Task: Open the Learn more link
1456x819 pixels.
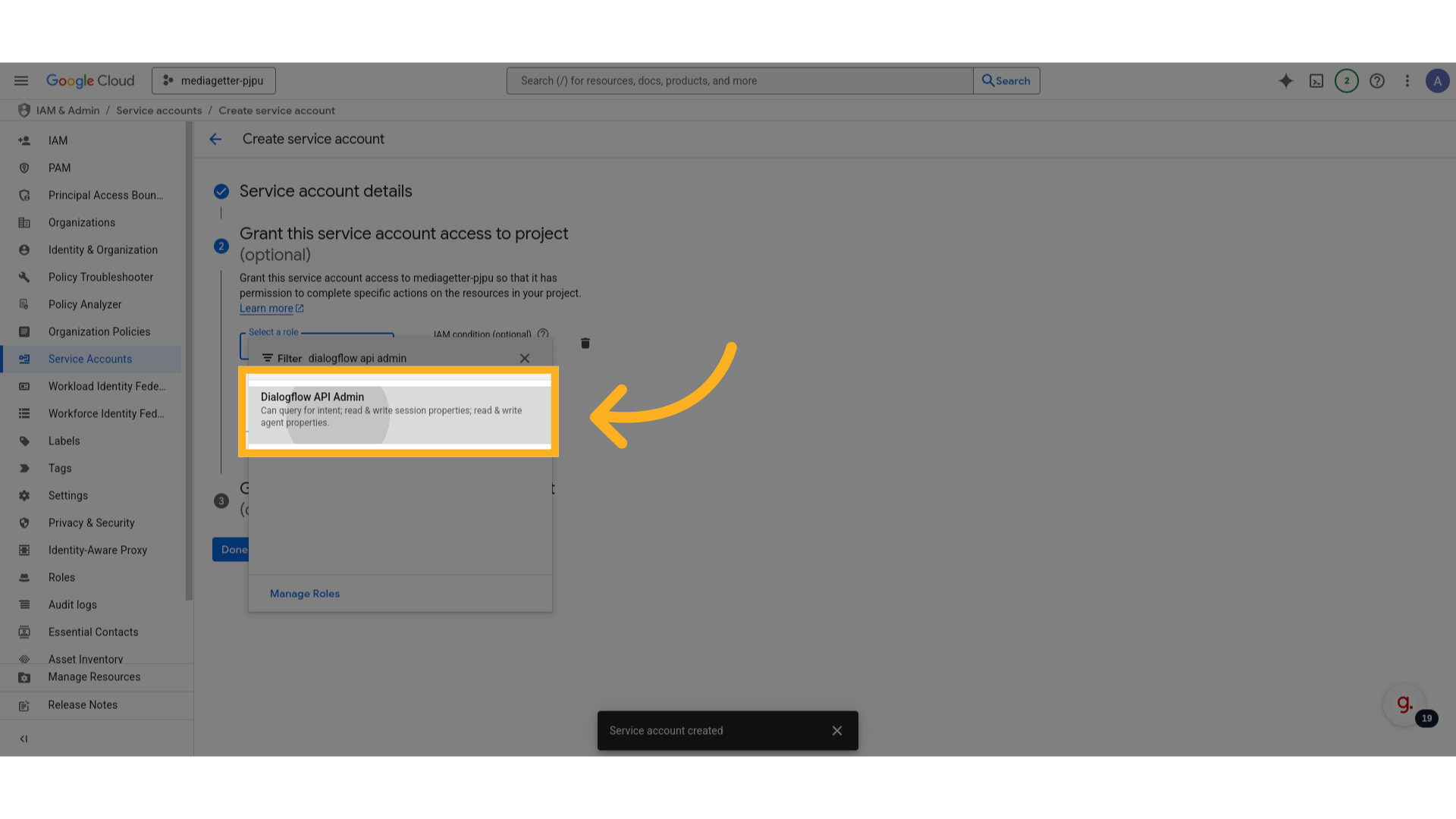Action: click(271, 309)
